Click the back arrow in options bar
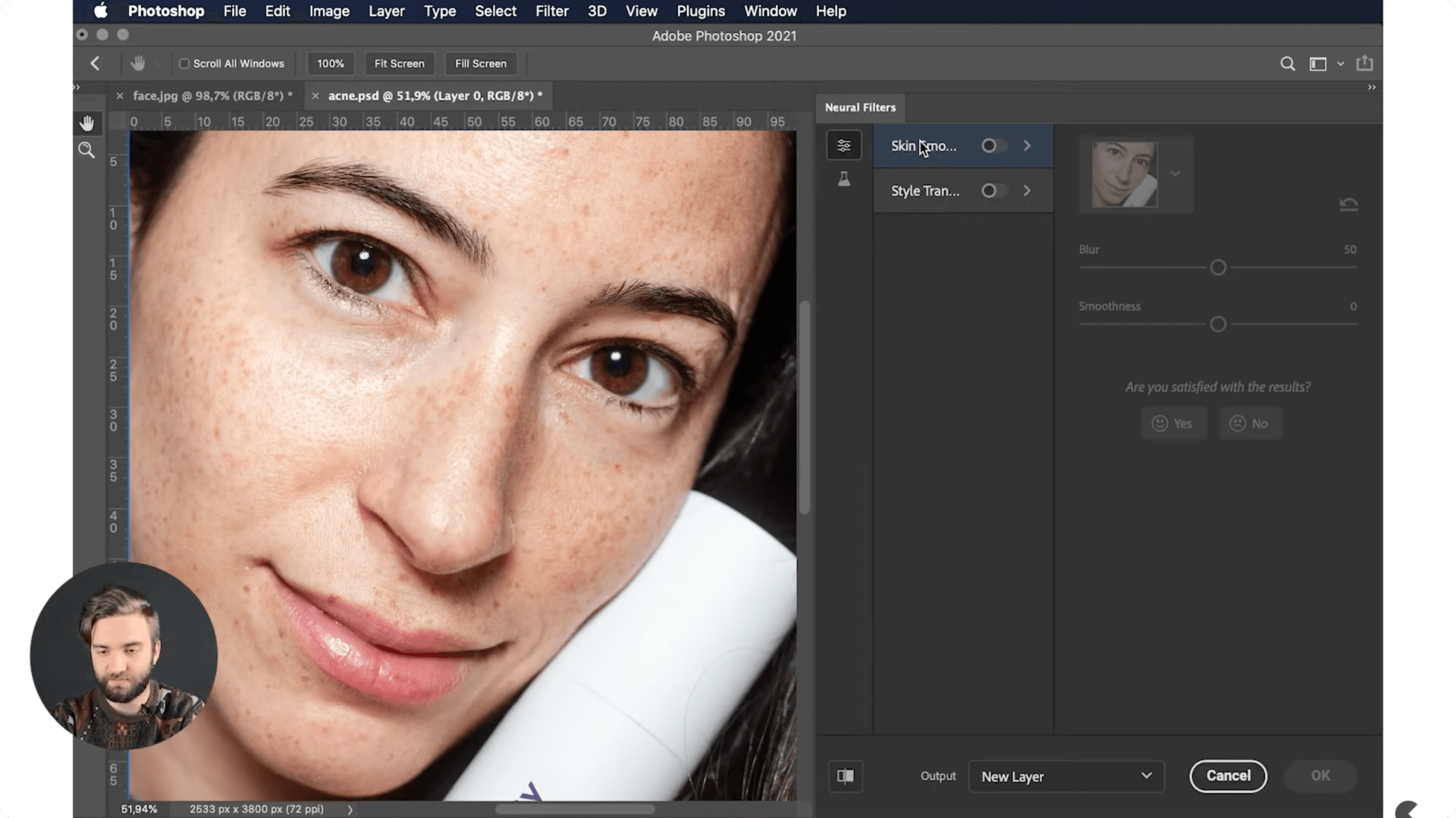This screenshot has height=818, width=1456. pos(95,63)
